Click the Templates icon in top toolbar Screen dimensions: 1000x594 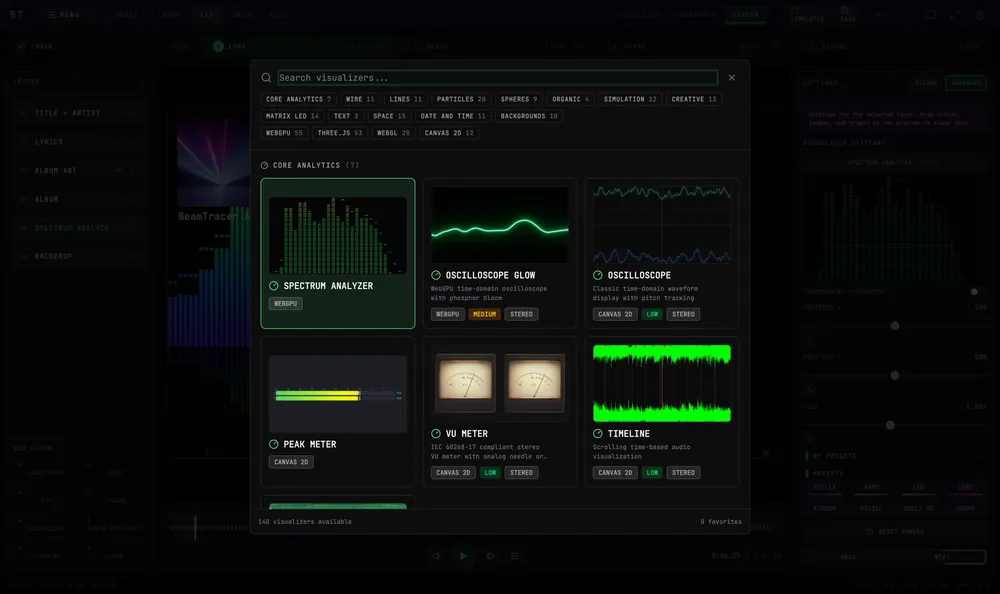795,10
